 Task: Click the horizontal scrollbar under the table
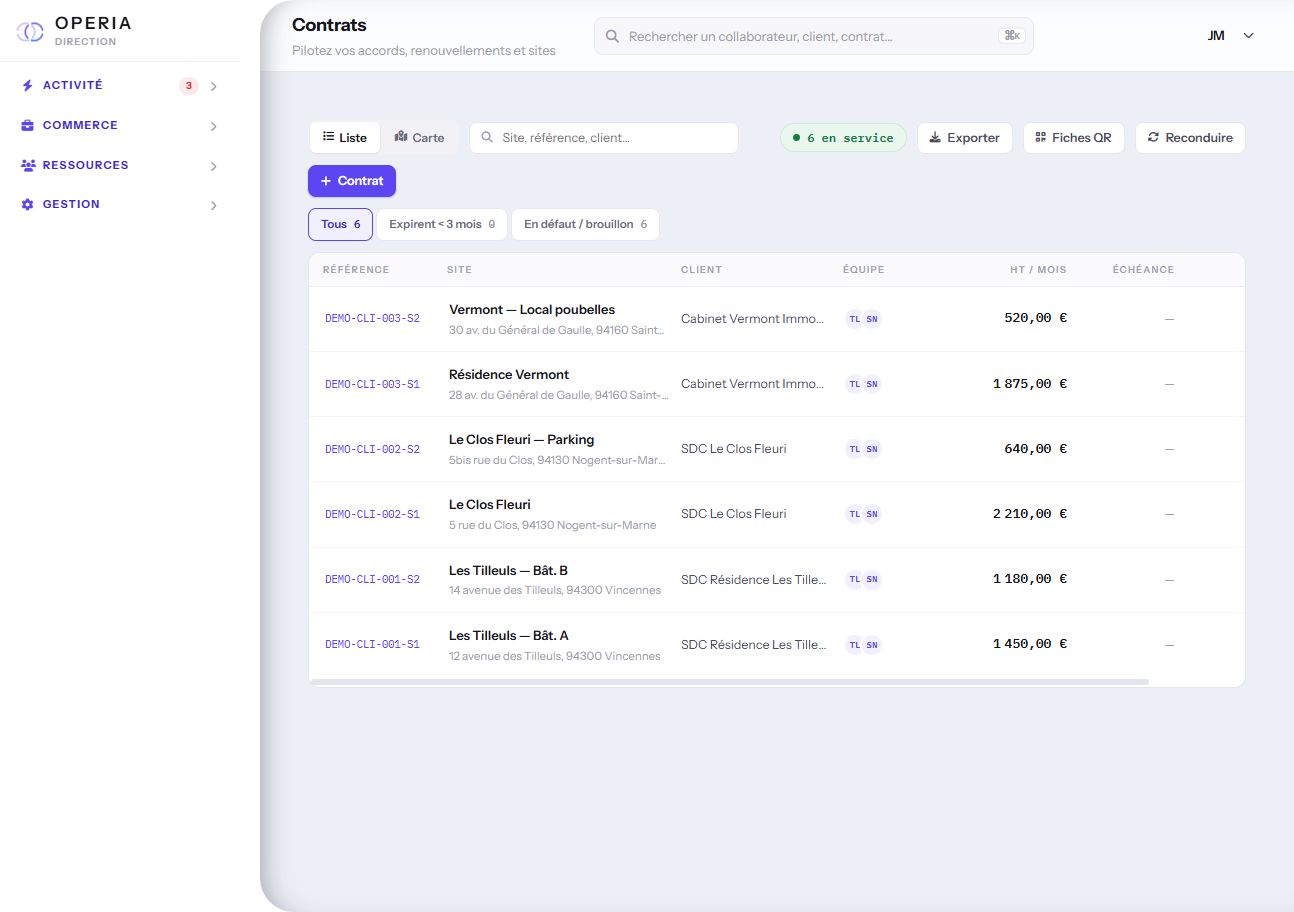point(730,682)
